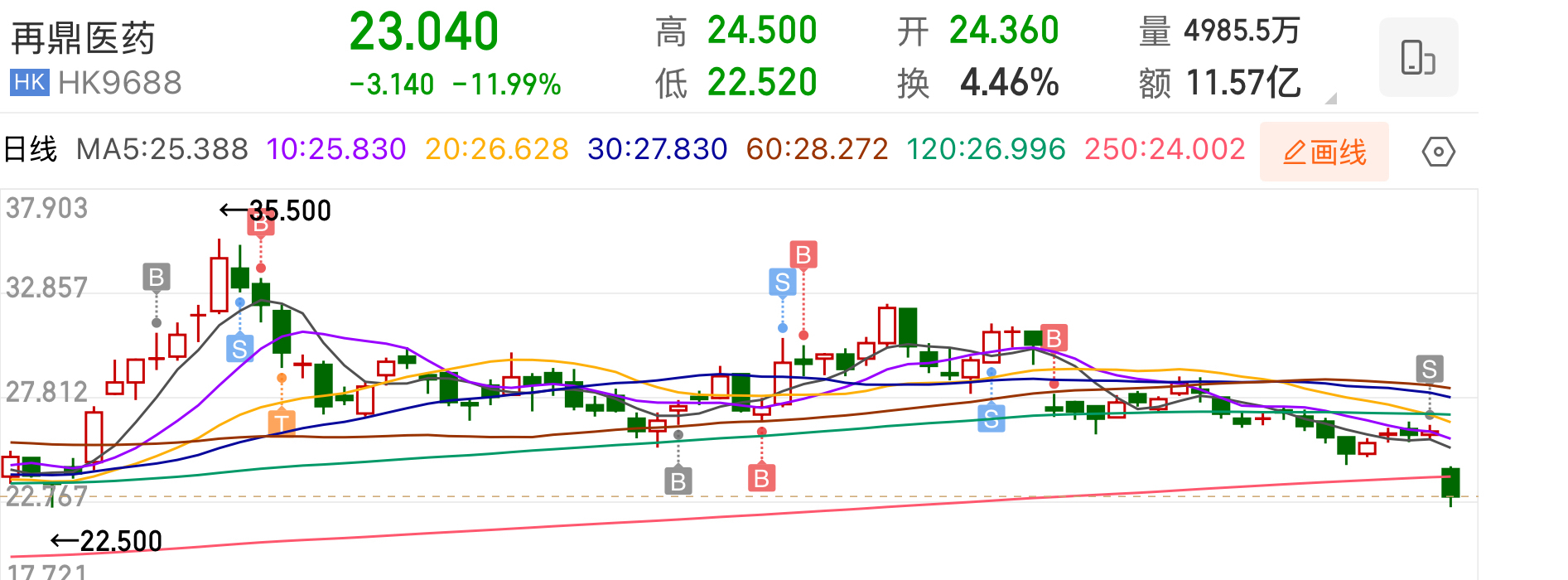Viewport: 1568px width, 580px height.
Task: Click MA5:25.388 indicator label
Action: (x=162, y=149)
